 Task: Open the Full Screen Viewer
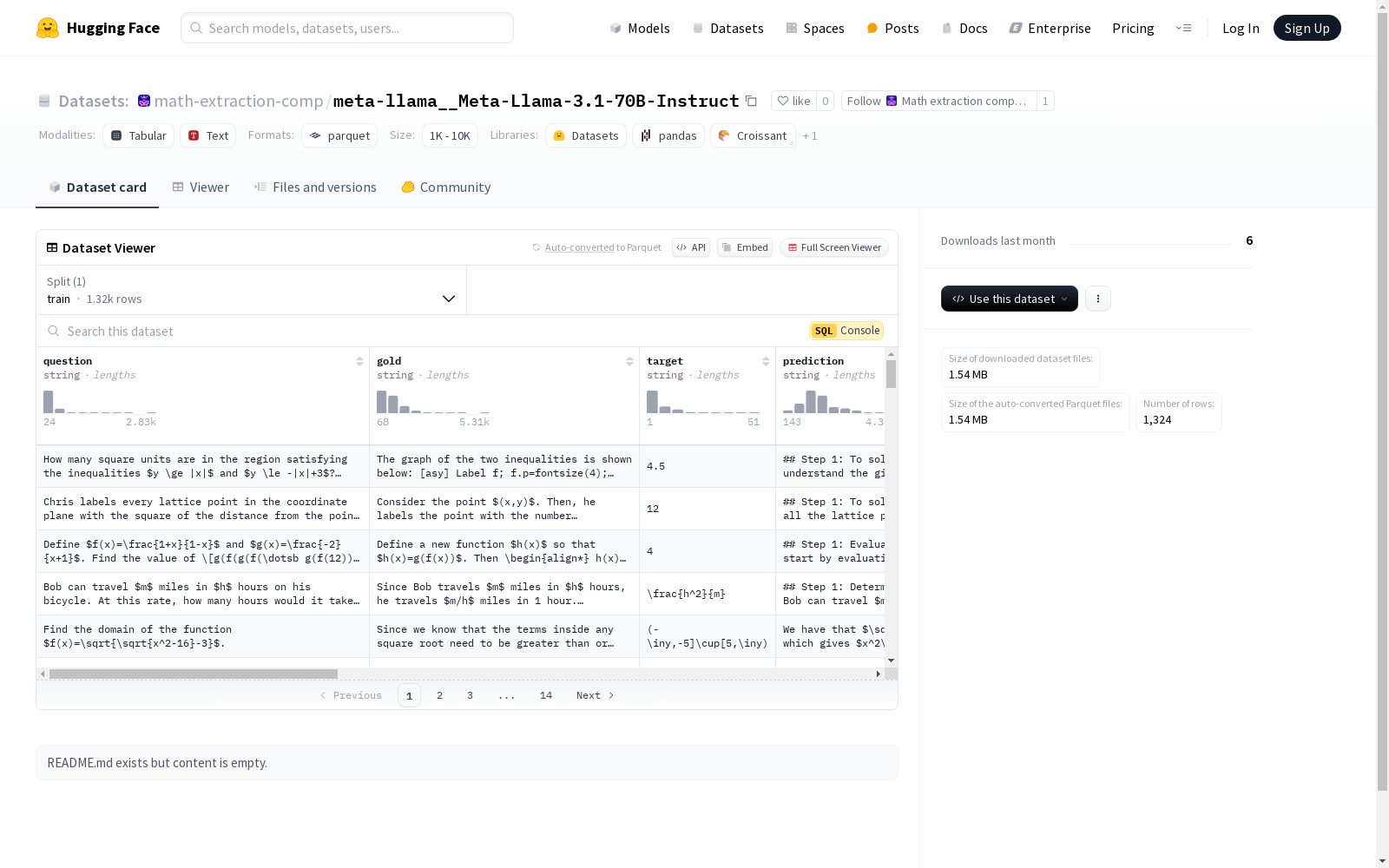point(834,247)
